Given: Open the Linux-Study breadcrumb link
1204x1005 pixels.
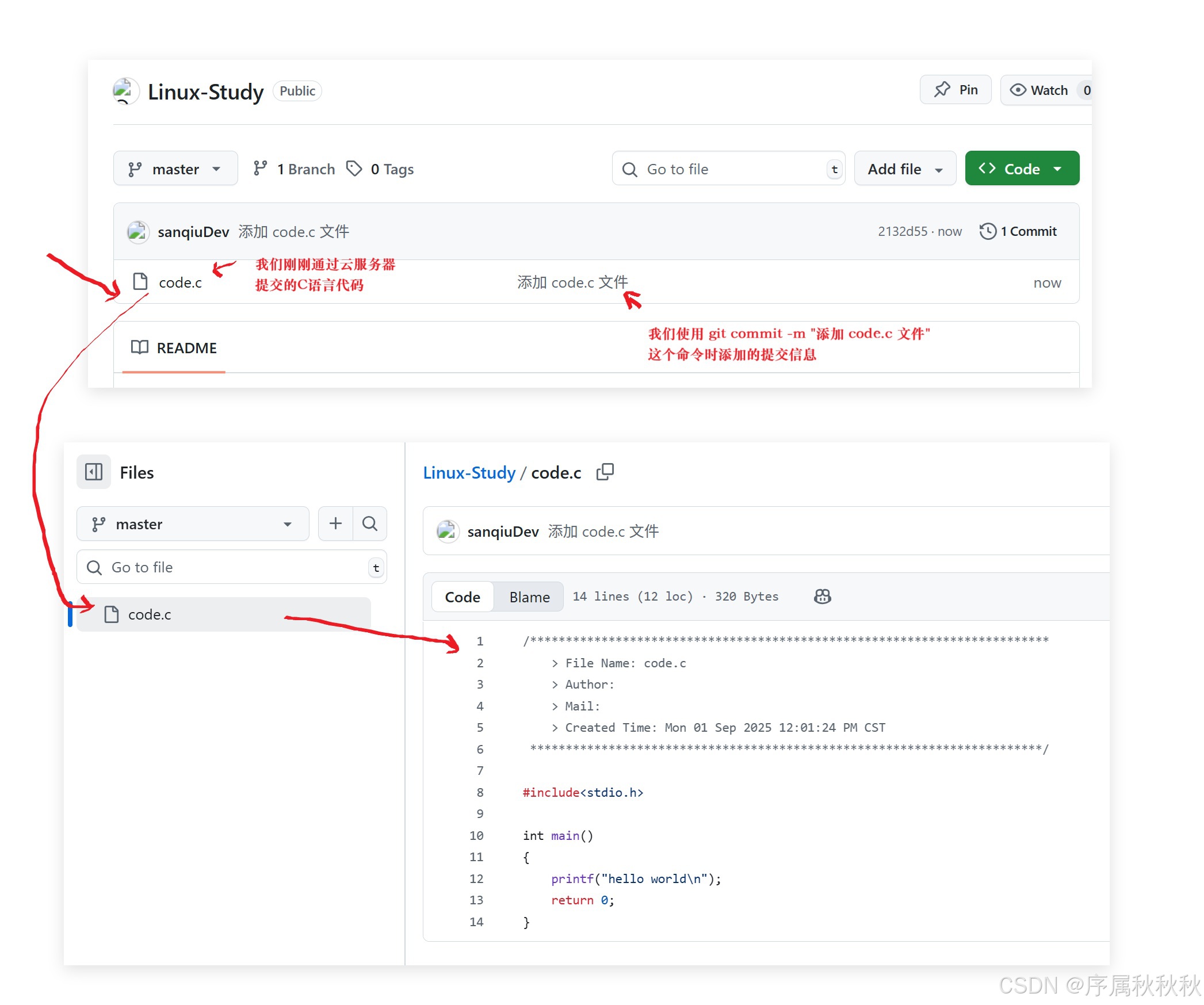Looking at the screenshot, I should coord(469,473).
